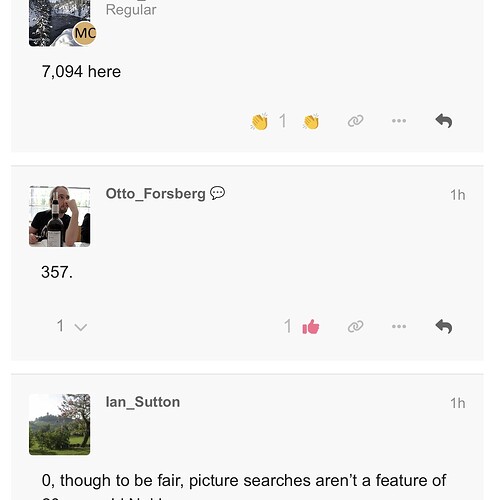The width and height of the screenshot is (498, 500).
Task: Open Ian_Sutton's profile from username
Action: pos(143,402)
